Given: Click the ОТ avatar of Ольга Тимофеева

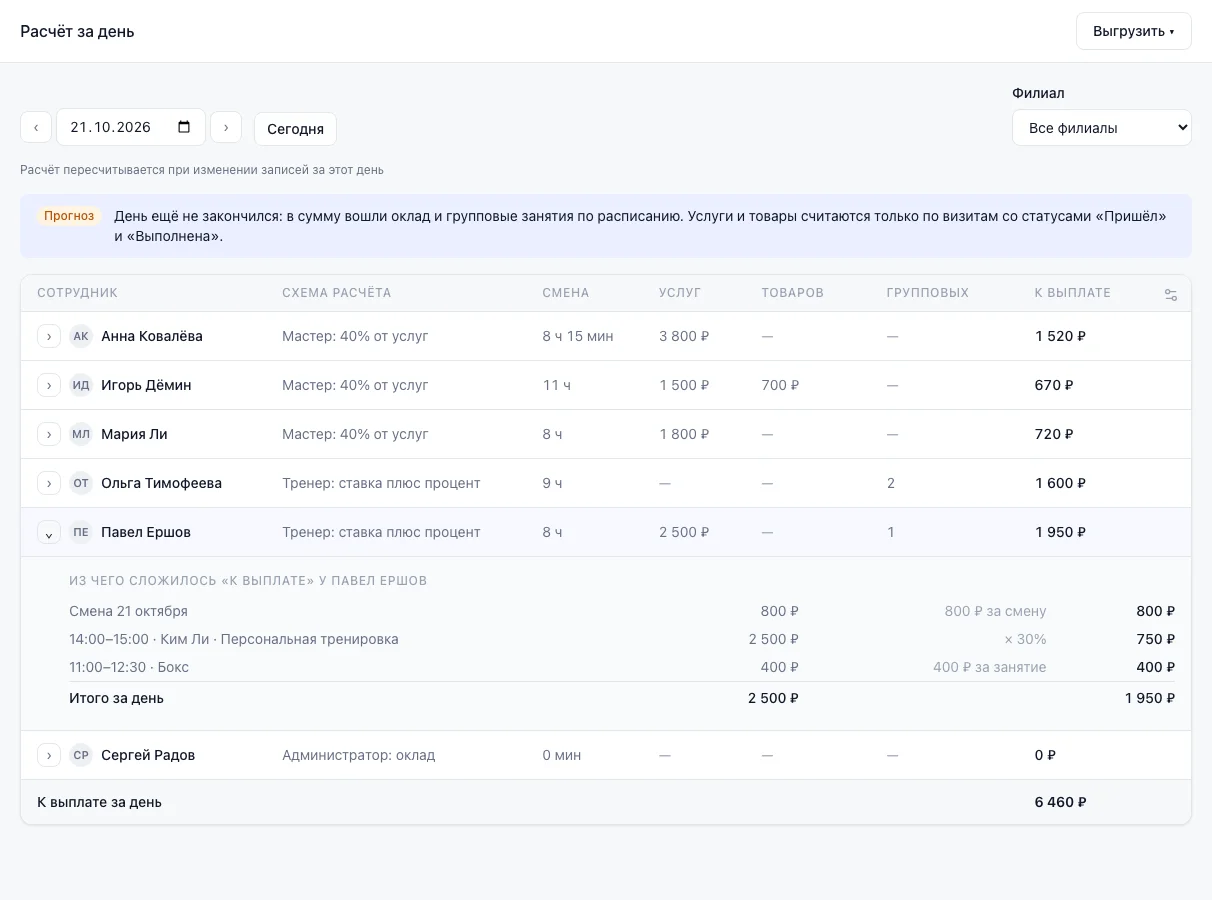Looking at the screenshot, I should tap(81, 483).
